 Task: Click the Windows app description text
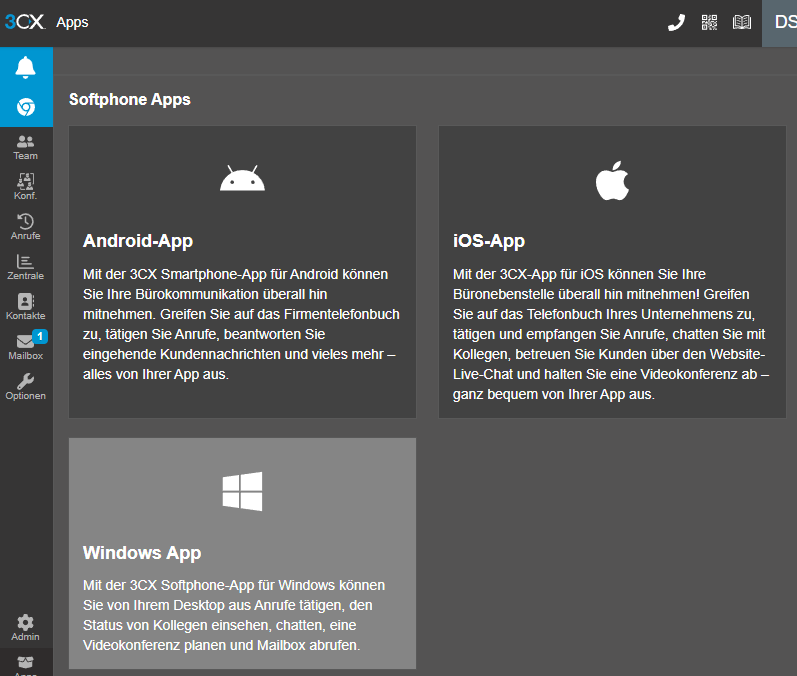(x=234, y=615)
